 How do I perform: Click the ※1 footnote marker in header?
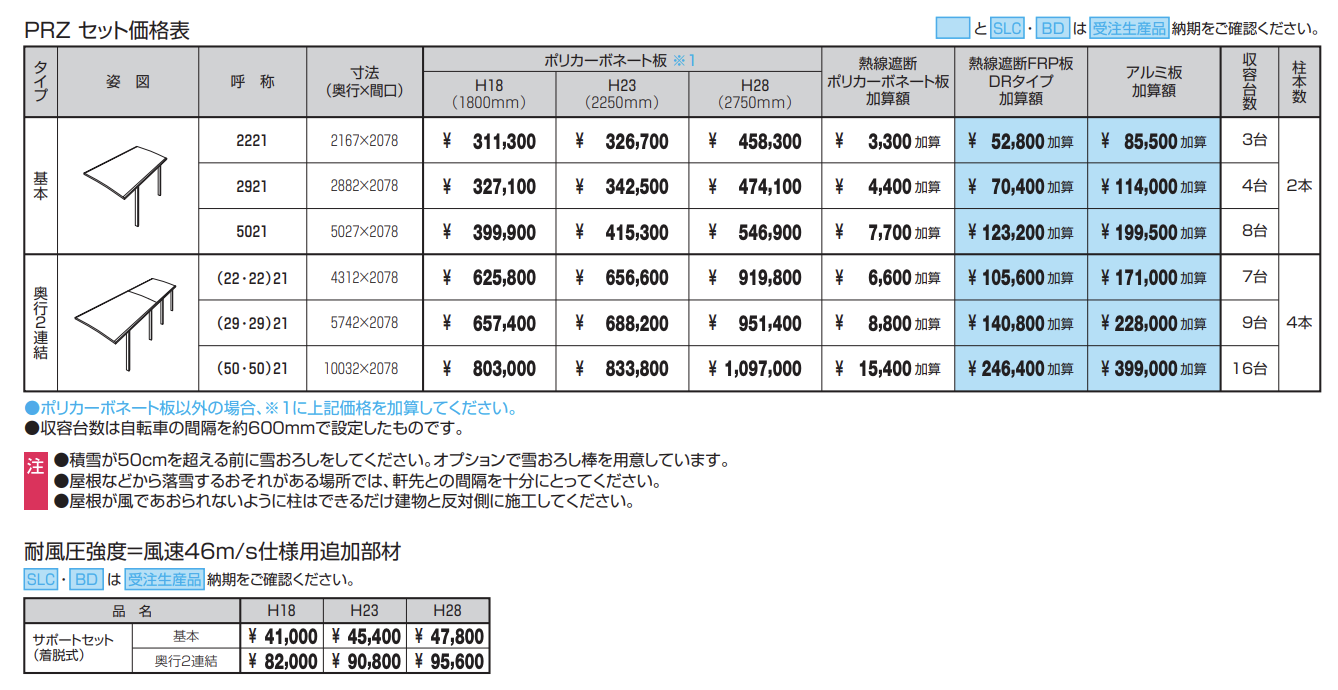pyautogui.click(x=683, y=61)
